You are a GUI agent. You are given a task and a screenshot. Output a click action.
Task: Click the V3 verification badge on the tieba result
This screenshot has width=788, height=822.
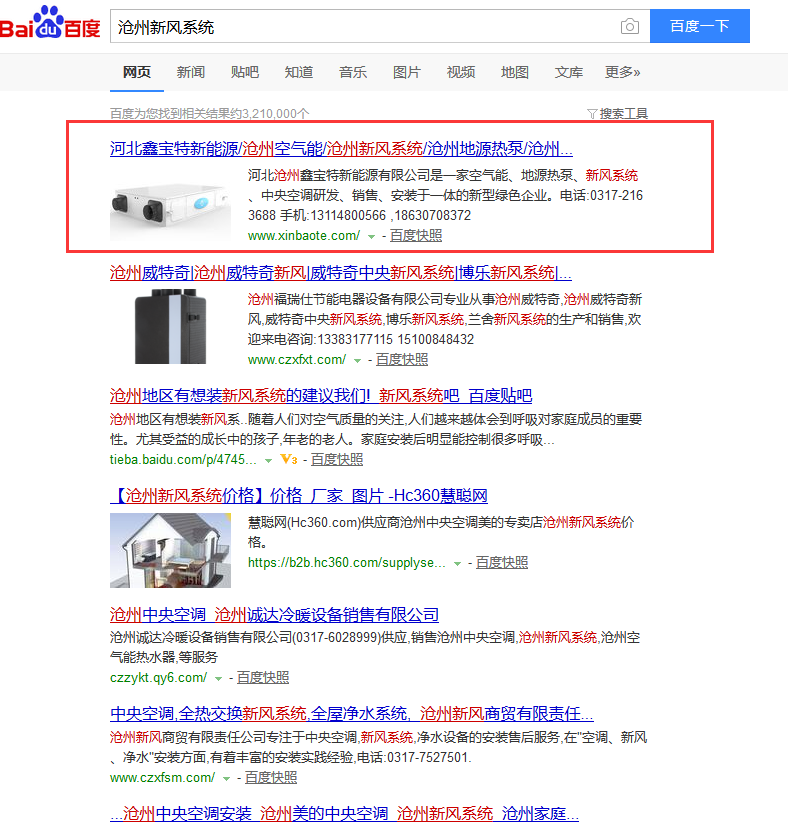coord(288,460)
